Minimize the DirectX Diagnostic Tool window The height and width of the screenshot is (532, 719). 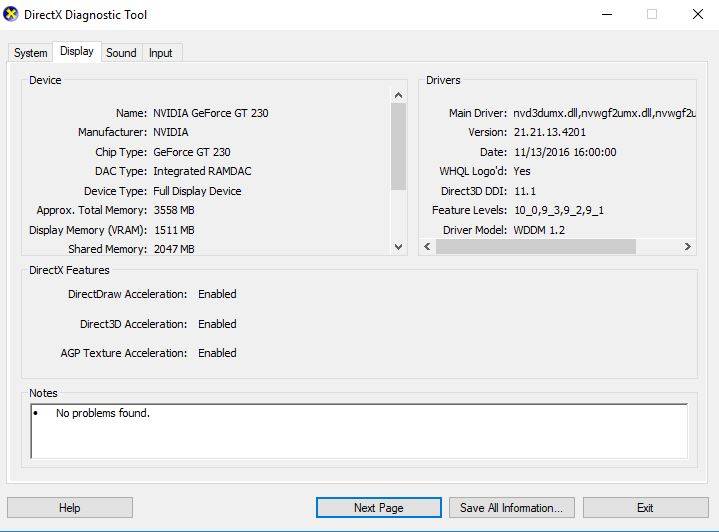607,14
